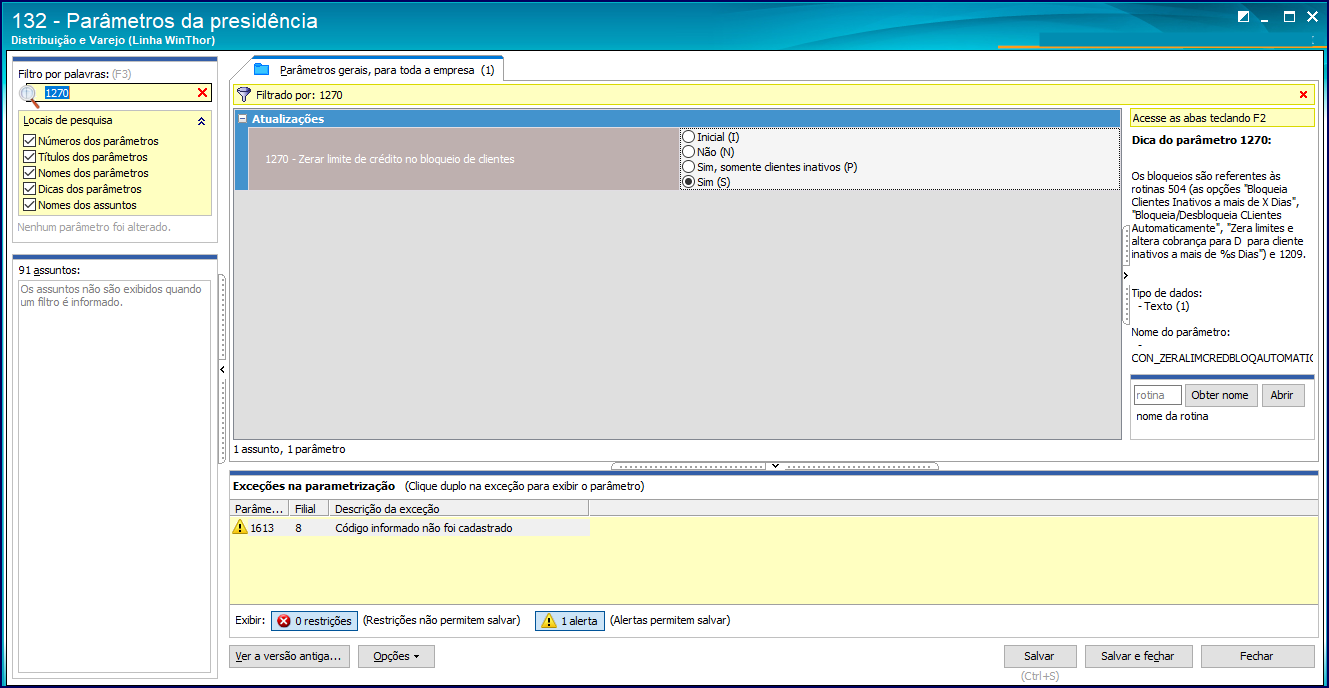Open the 'Opções' dropdown button
The height and width of the screenshot is (688, 1329).
click(x=397, y=657)
